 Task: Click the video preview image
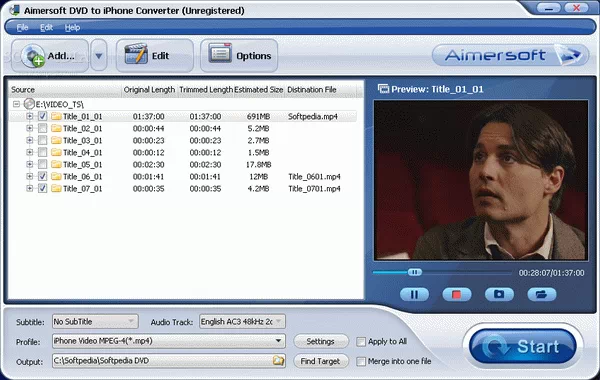481,180
